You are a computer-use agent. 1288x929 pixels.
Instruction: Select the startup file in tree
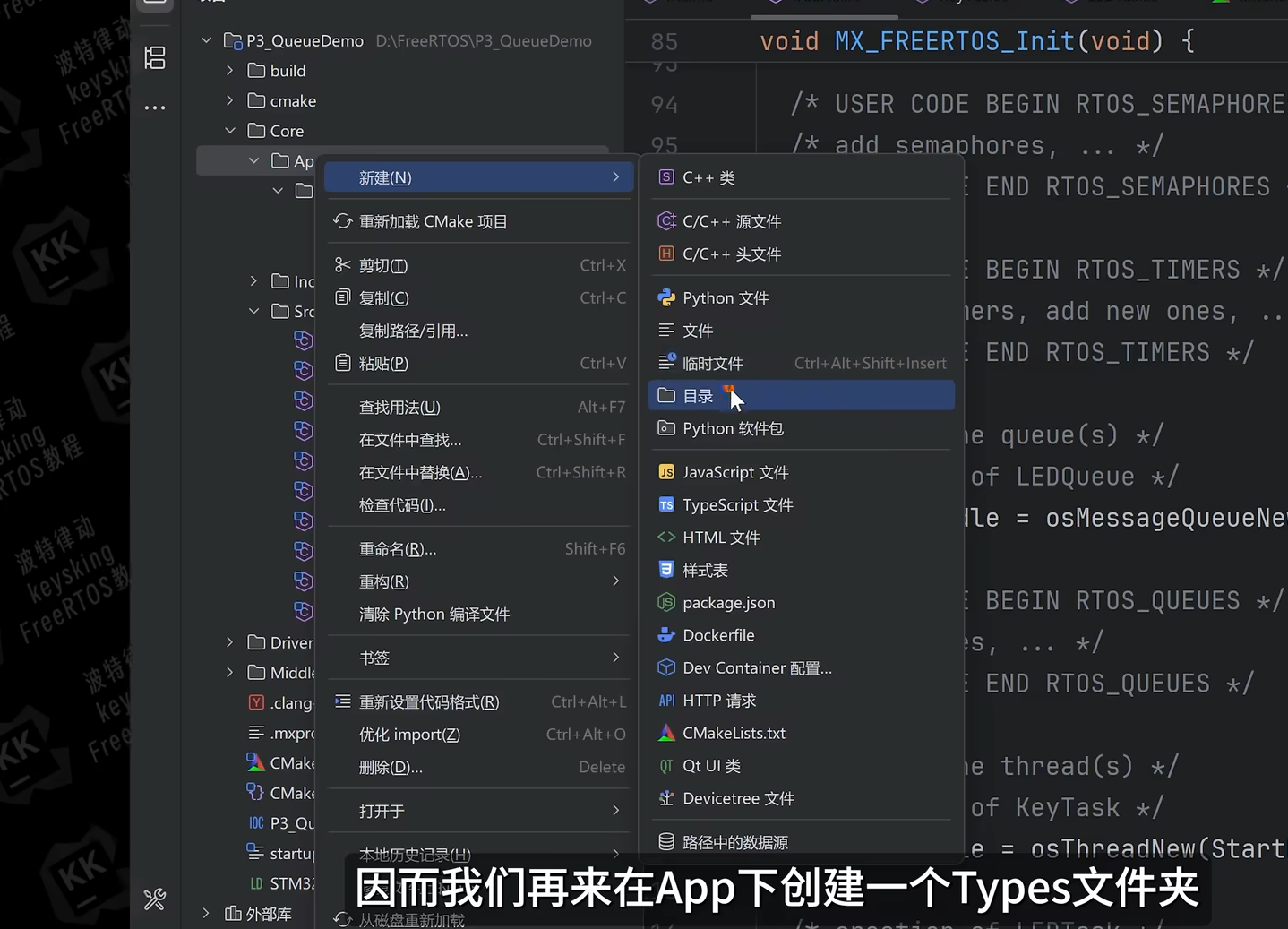pyautogui.click(x=280, y=853)
